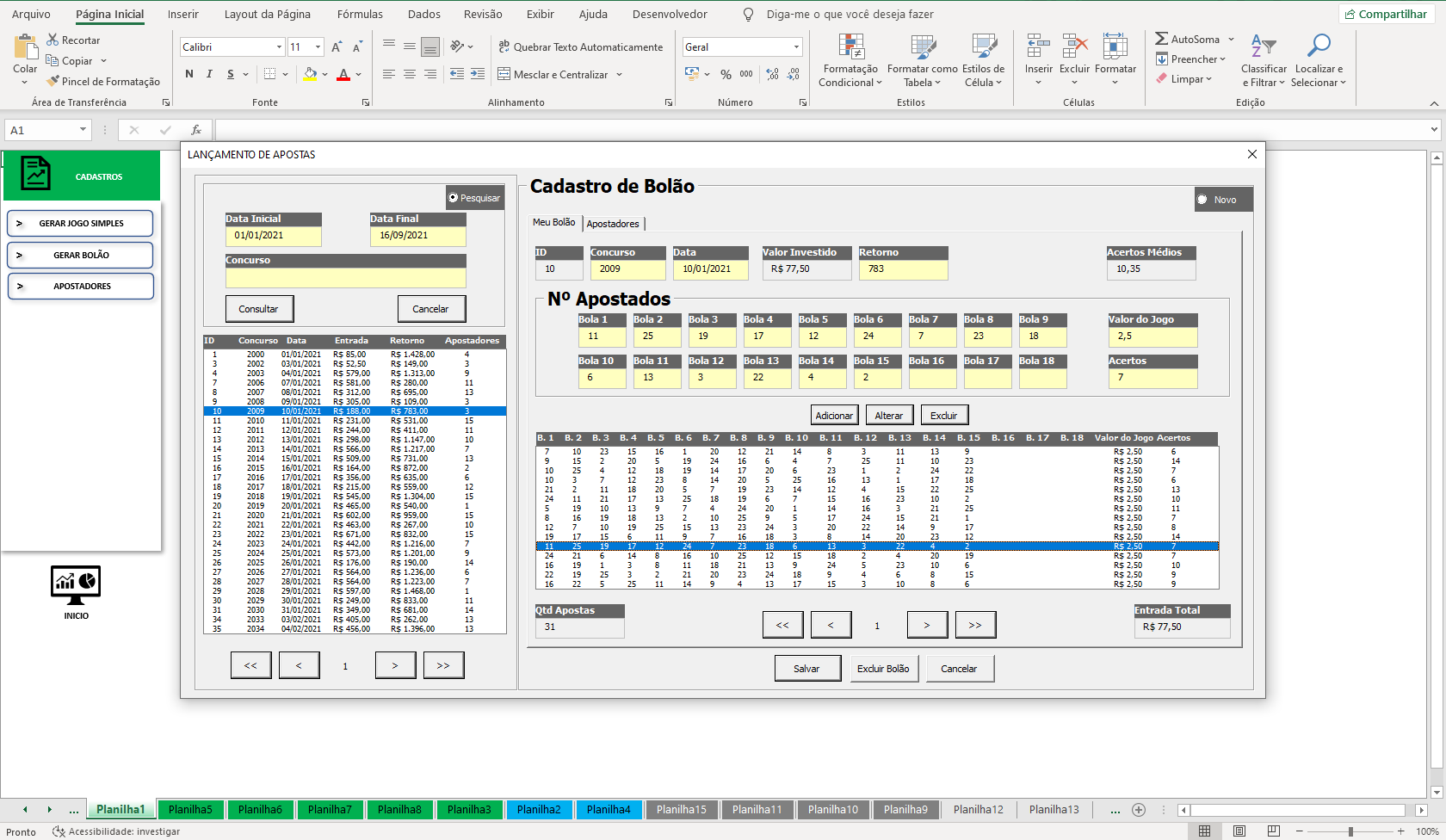Expand the Name Box dropdown arrow

[x=83, y=130]
